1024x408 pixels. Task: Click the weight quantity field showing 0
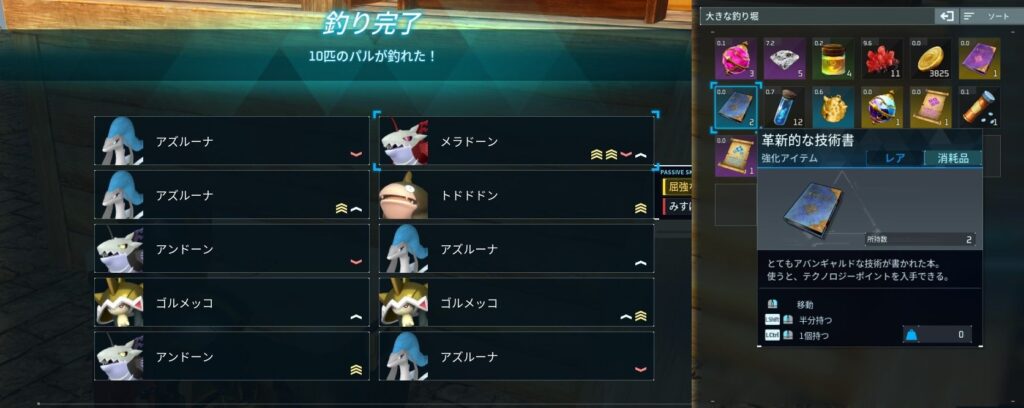[936, 334]
